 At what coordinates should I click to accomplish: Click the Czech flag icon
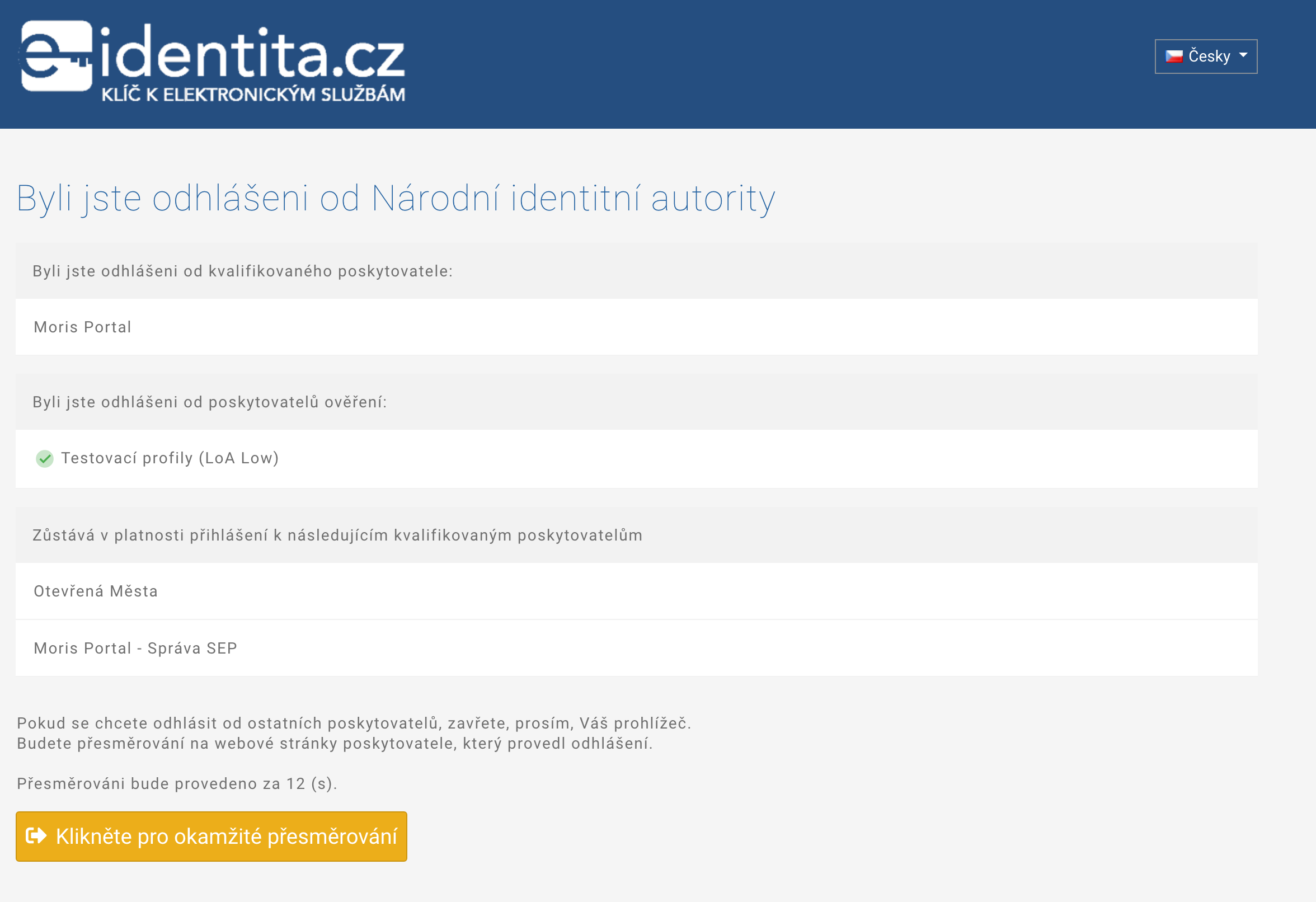click(x=1174, y=57)
